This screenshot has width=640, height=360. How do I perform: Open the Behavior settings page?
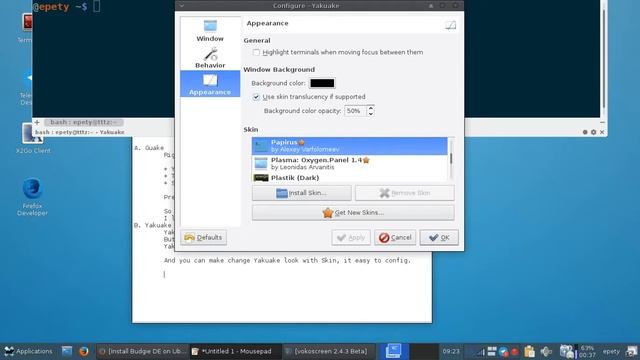click(210, 57)
